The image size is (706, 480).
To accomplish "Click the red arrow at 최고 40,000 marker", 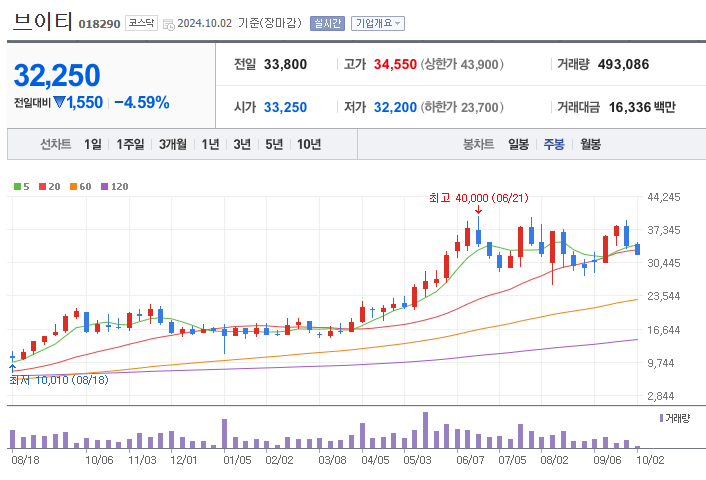I will [x=478, y=209].
